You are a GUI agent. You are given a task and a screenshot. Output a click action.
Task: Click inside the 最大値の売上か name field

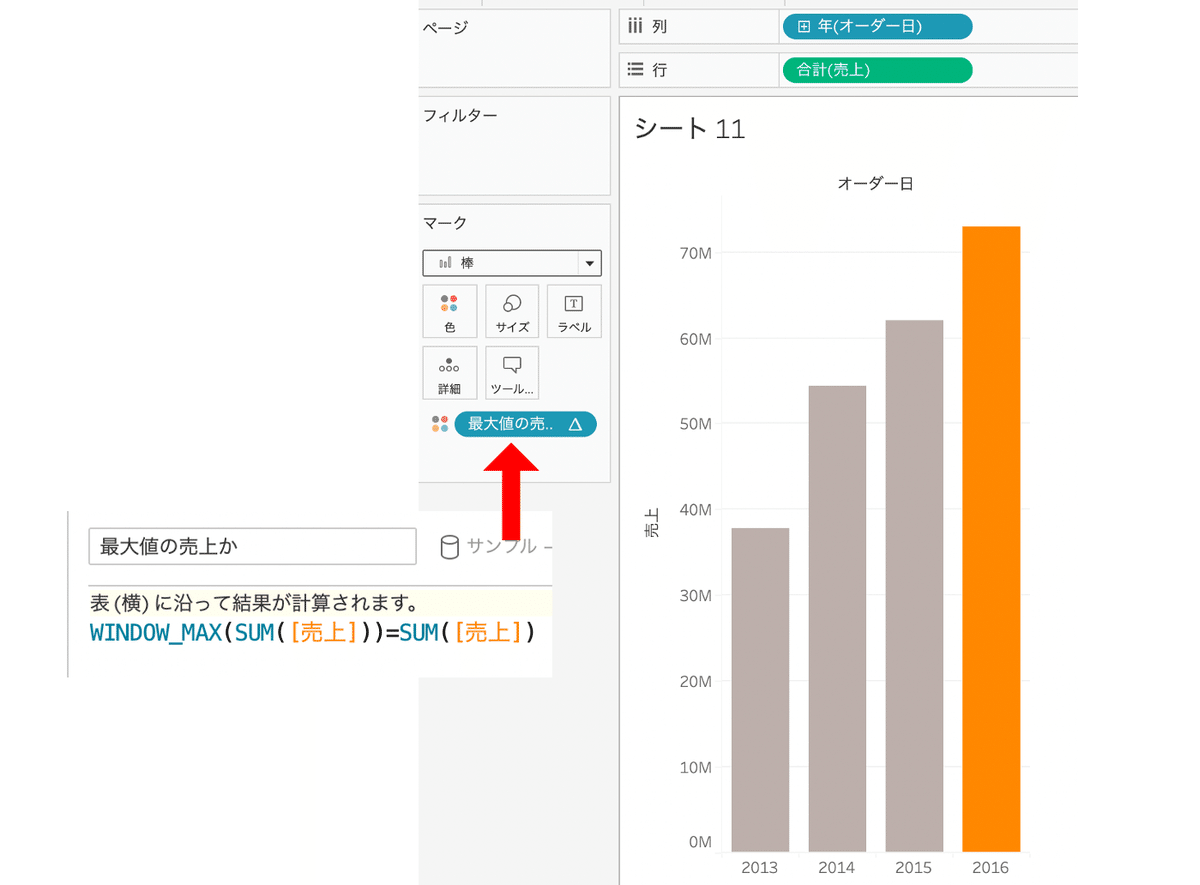[250, 546]
